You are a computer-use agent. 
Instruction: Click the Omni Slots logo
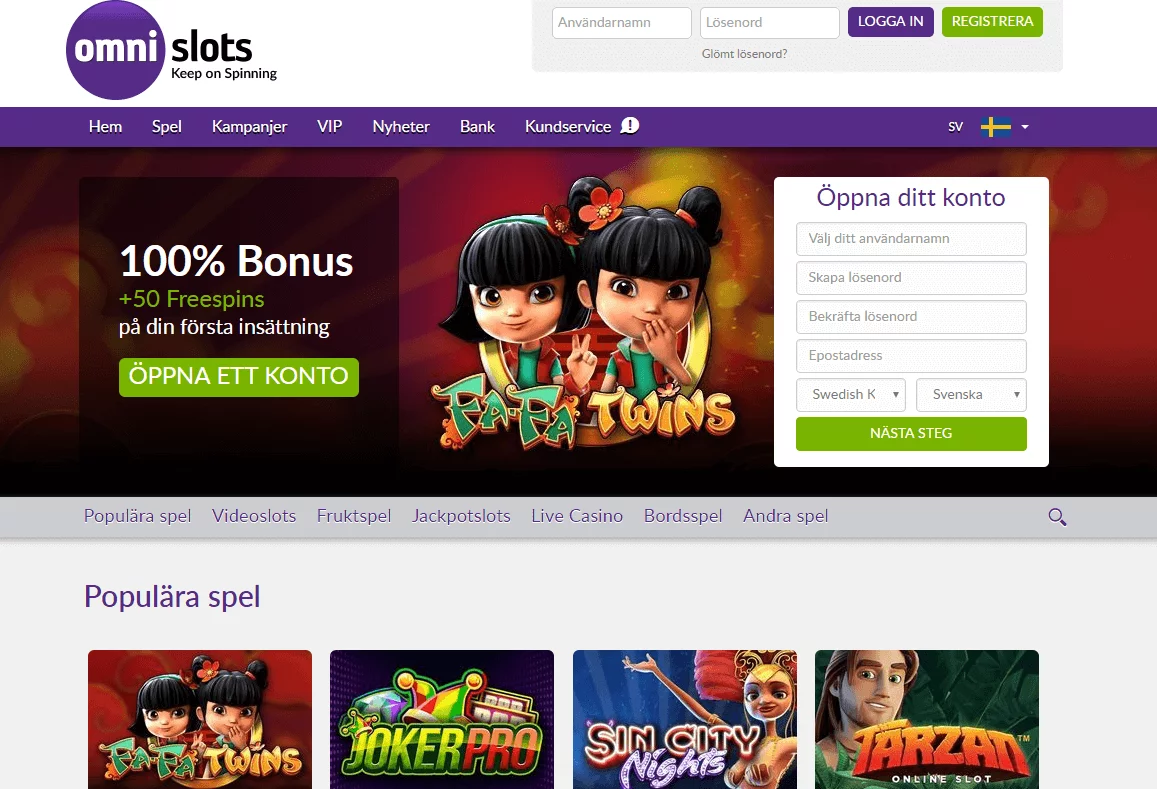(170, 51)
